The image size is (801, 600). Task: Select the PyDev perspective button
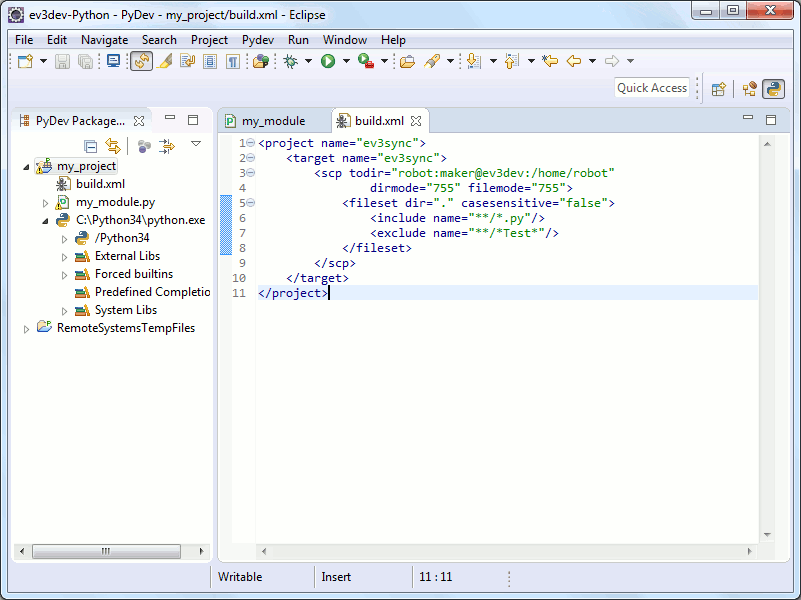[773, 89]
